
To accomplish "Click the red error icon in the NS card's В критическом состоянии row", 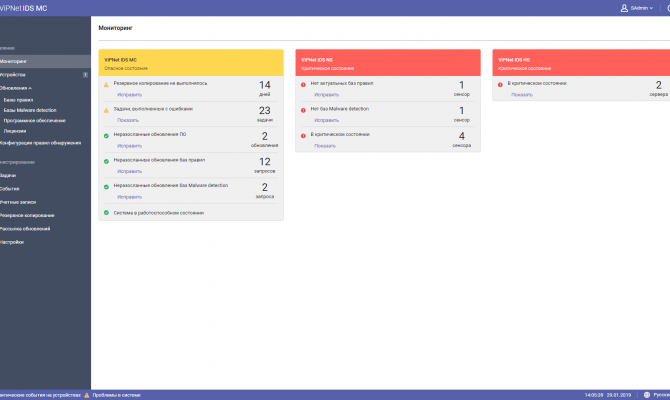I will (x=303, y=136).
